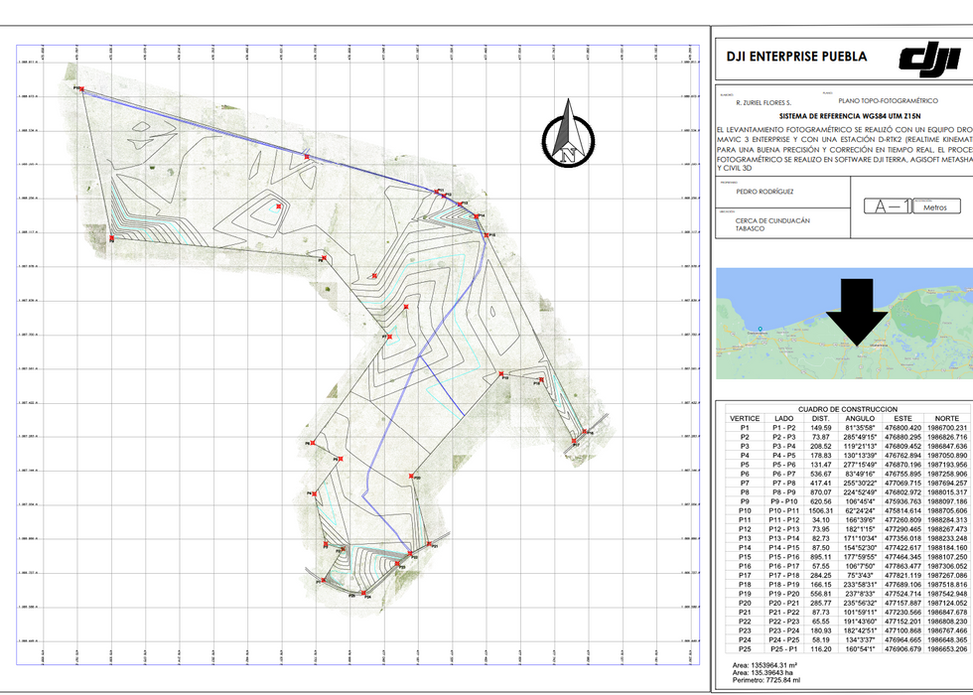The image size is (973, 695).
Task: Select the red P15 vertex marker
Action: pos(486,235)
